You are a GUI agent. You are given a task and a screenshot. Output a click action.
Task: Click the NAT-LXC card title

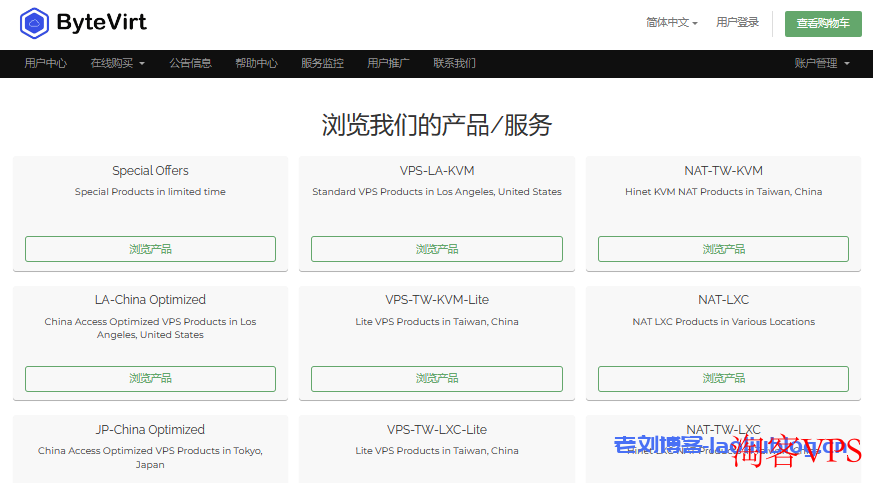pos(723,300)
